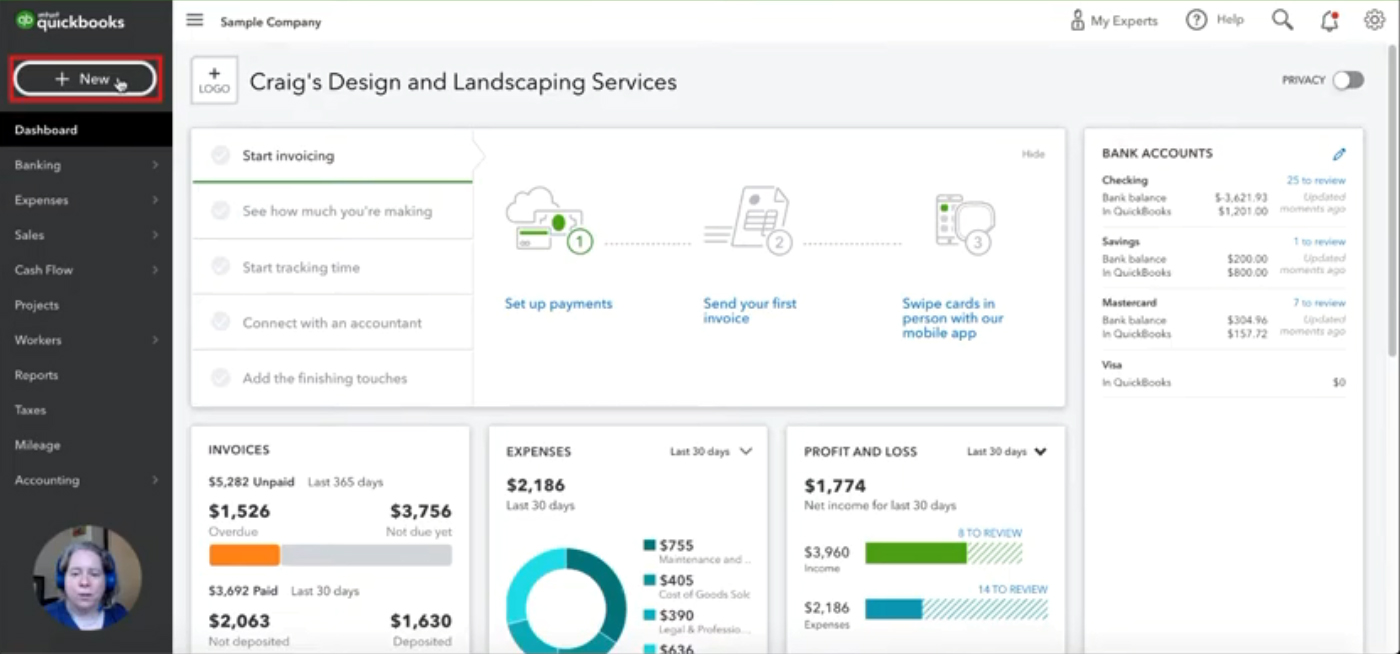Click the orange overdue invoices bar

(x=244, y=555)
